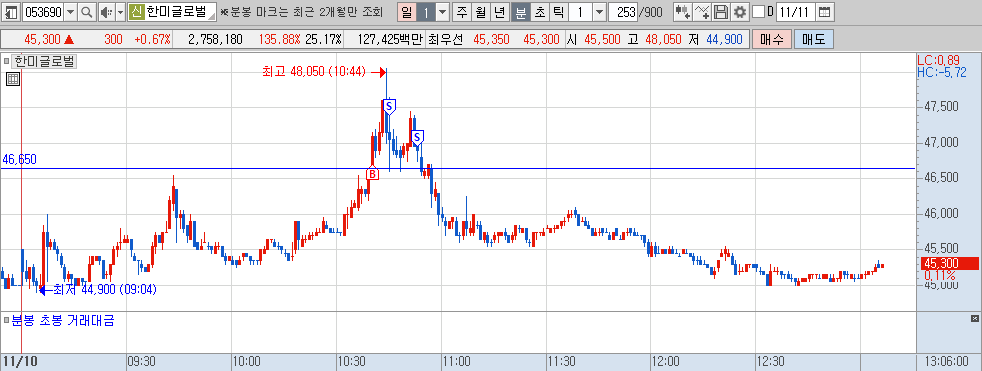This screenshot has width=982, height=371.
Task: Click the floppy disk save icon
Action: [x=721, y=12]
